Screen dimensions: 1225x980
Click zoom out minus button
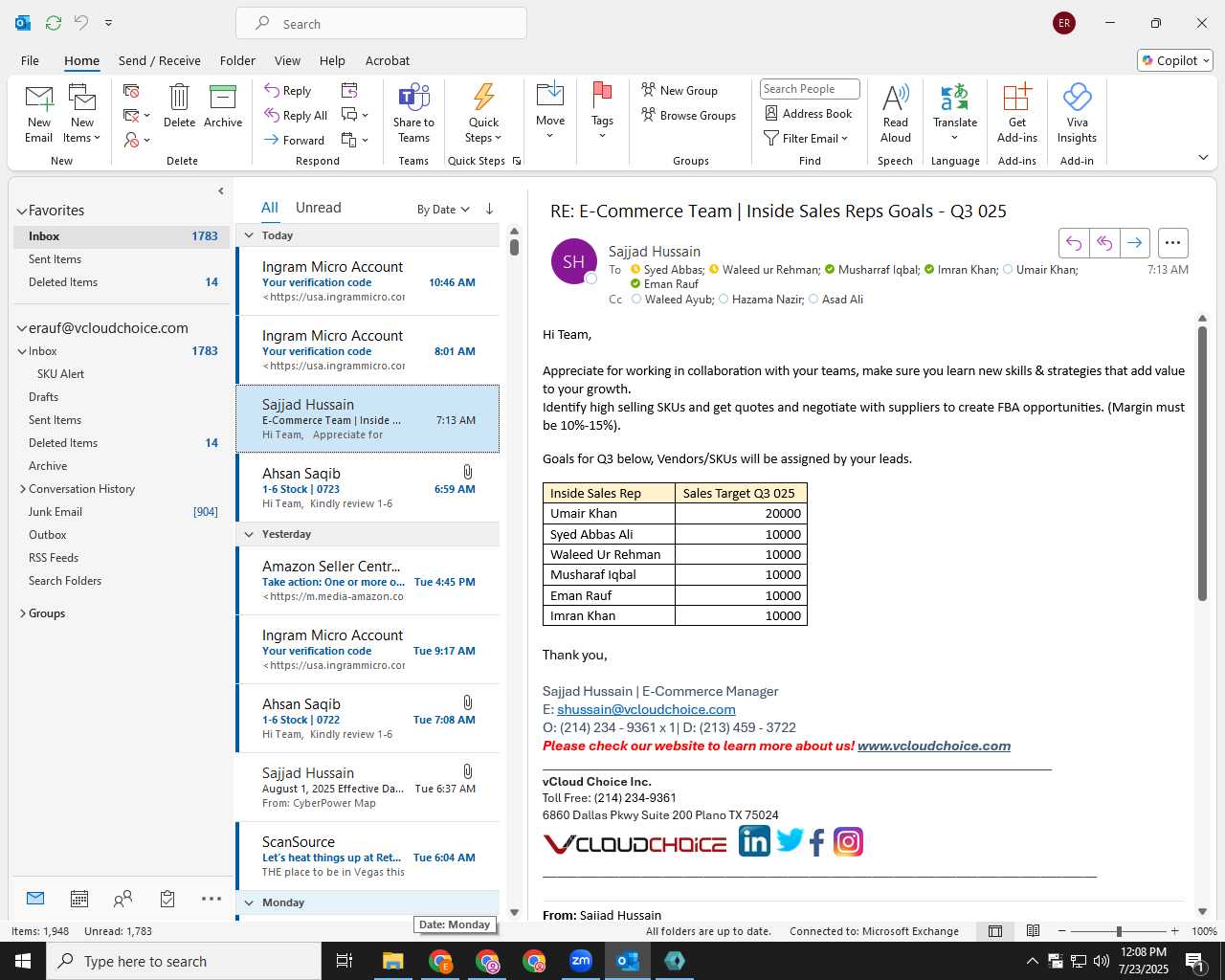1061,931
